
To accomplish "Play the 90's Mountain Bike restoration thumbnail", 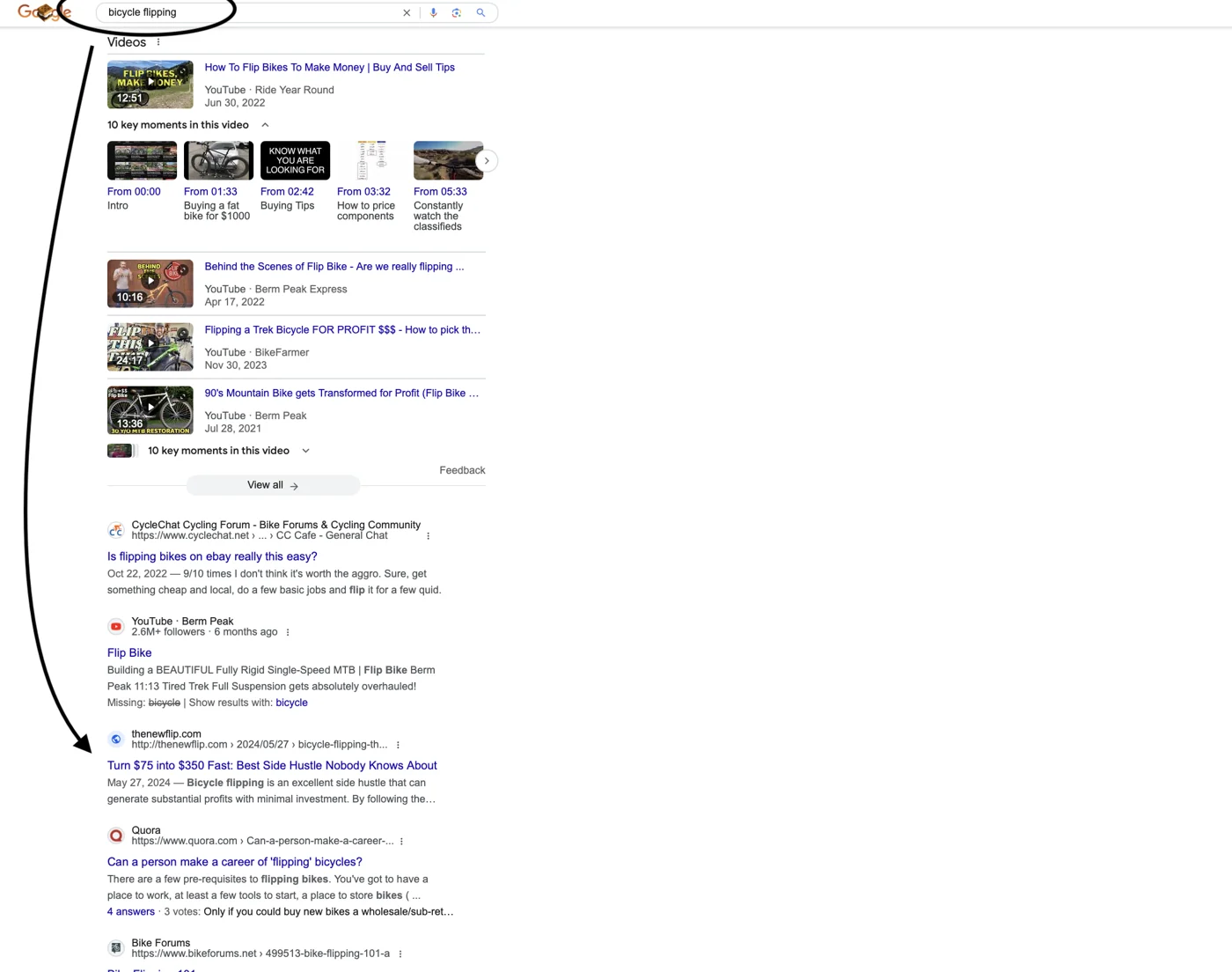I will [150, 410].
